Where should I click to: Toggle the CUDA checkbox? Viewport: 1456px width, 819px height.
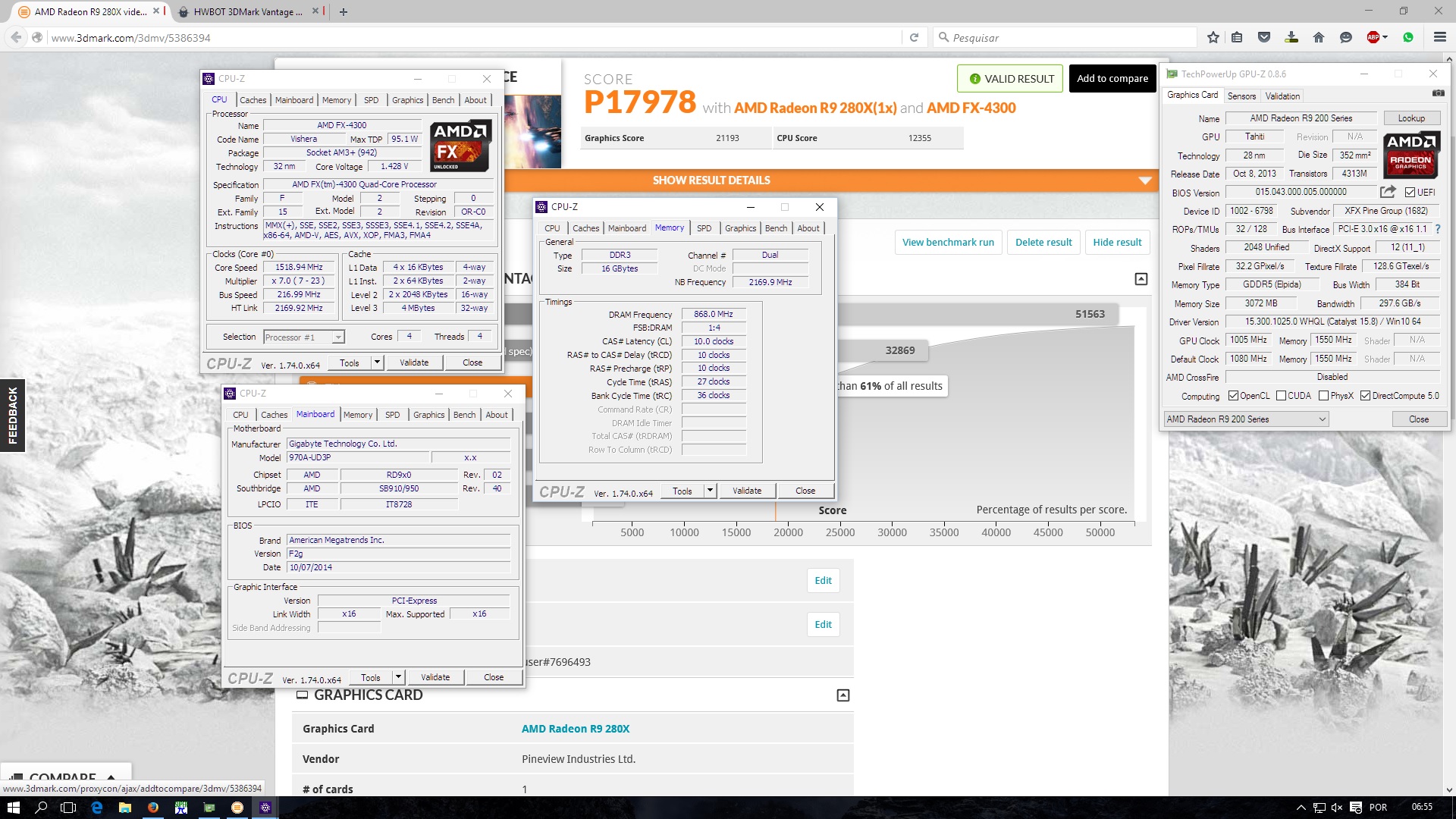(x=1281, y=396)
